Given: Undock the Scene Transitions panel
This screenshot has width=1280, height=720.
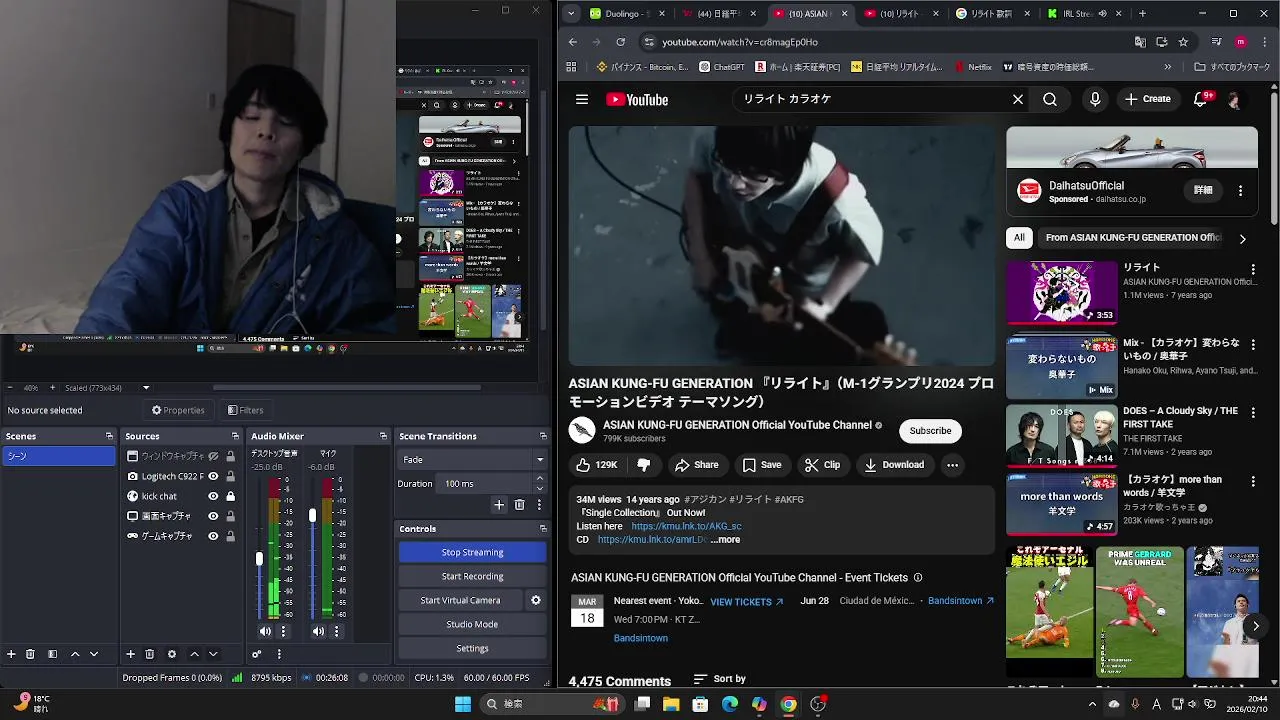Looking at the screenshot, I should point(543,436).
